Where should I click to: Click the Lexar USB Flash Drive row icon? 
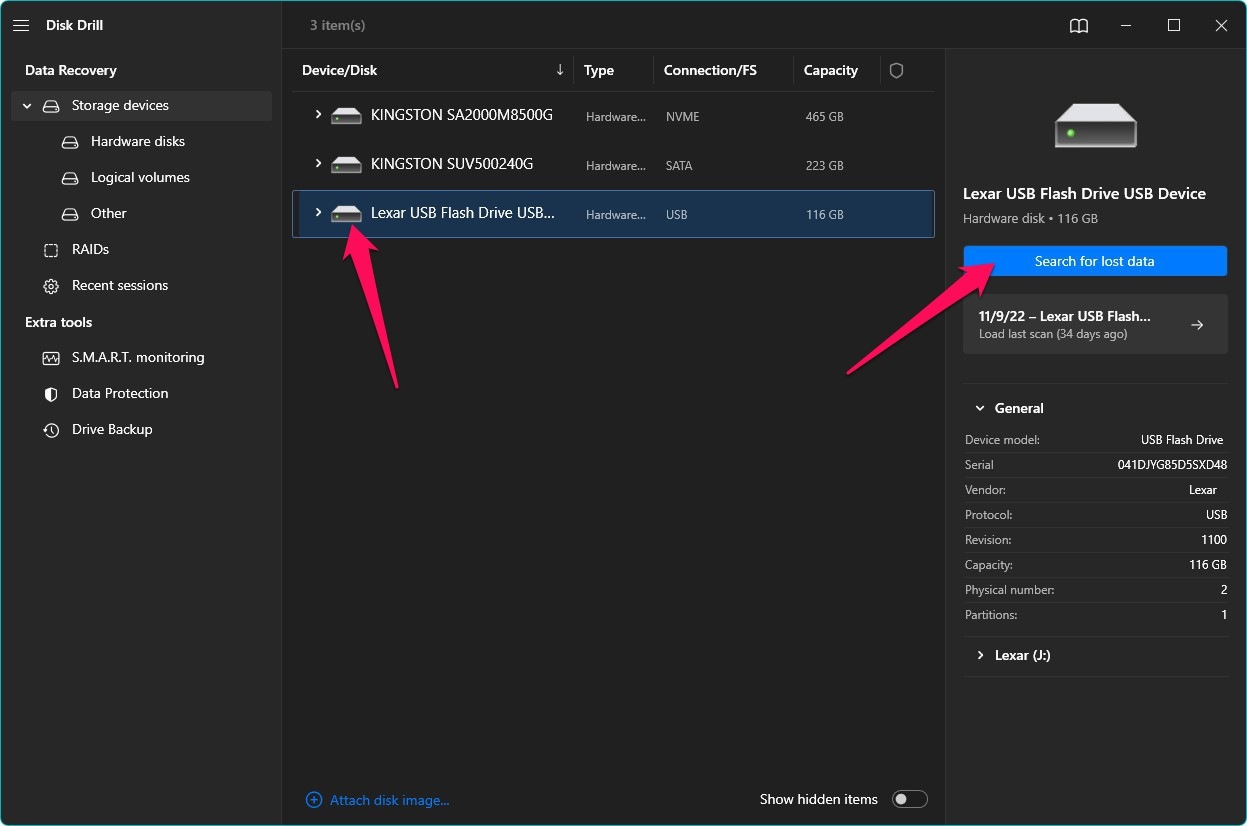click(x=347, y=214)
